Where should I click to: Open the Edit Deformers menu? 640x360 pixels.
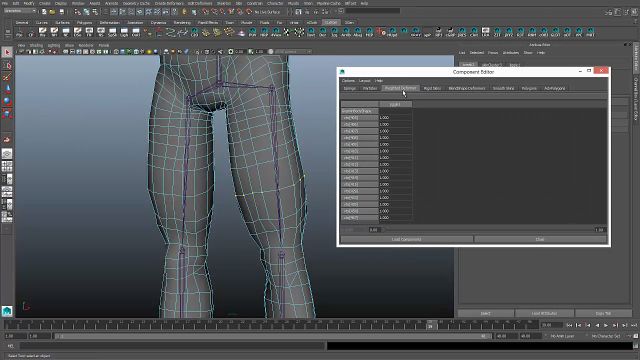coord(200,3)
